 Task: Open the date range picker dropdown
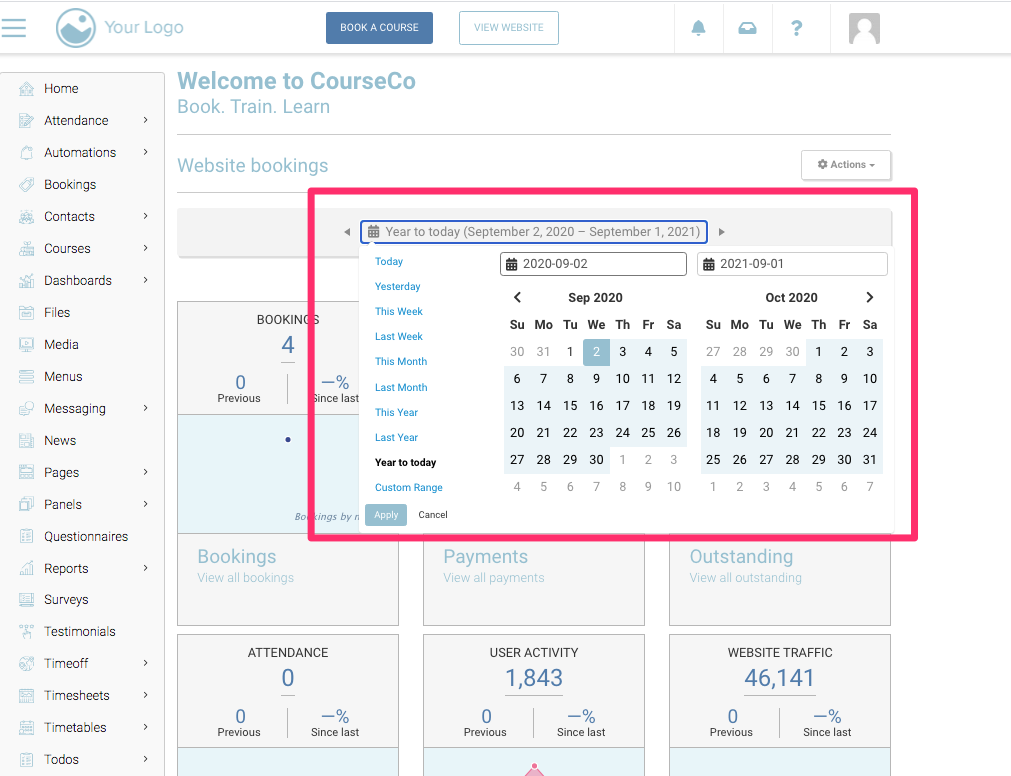click(534, 232)
